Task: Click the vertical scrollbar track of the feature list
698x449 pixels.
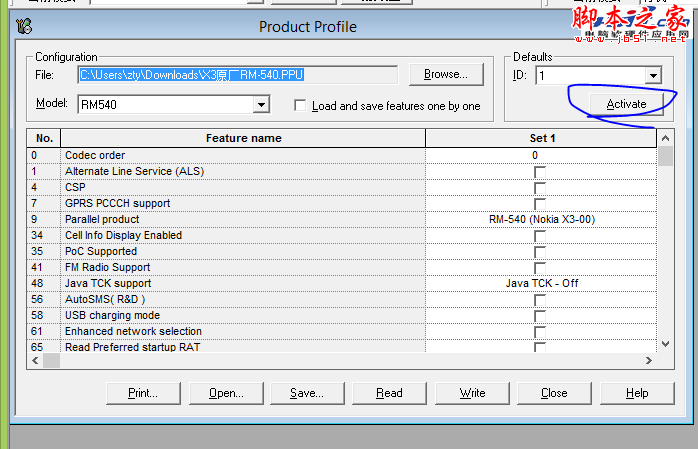Action: click(665, 250)
